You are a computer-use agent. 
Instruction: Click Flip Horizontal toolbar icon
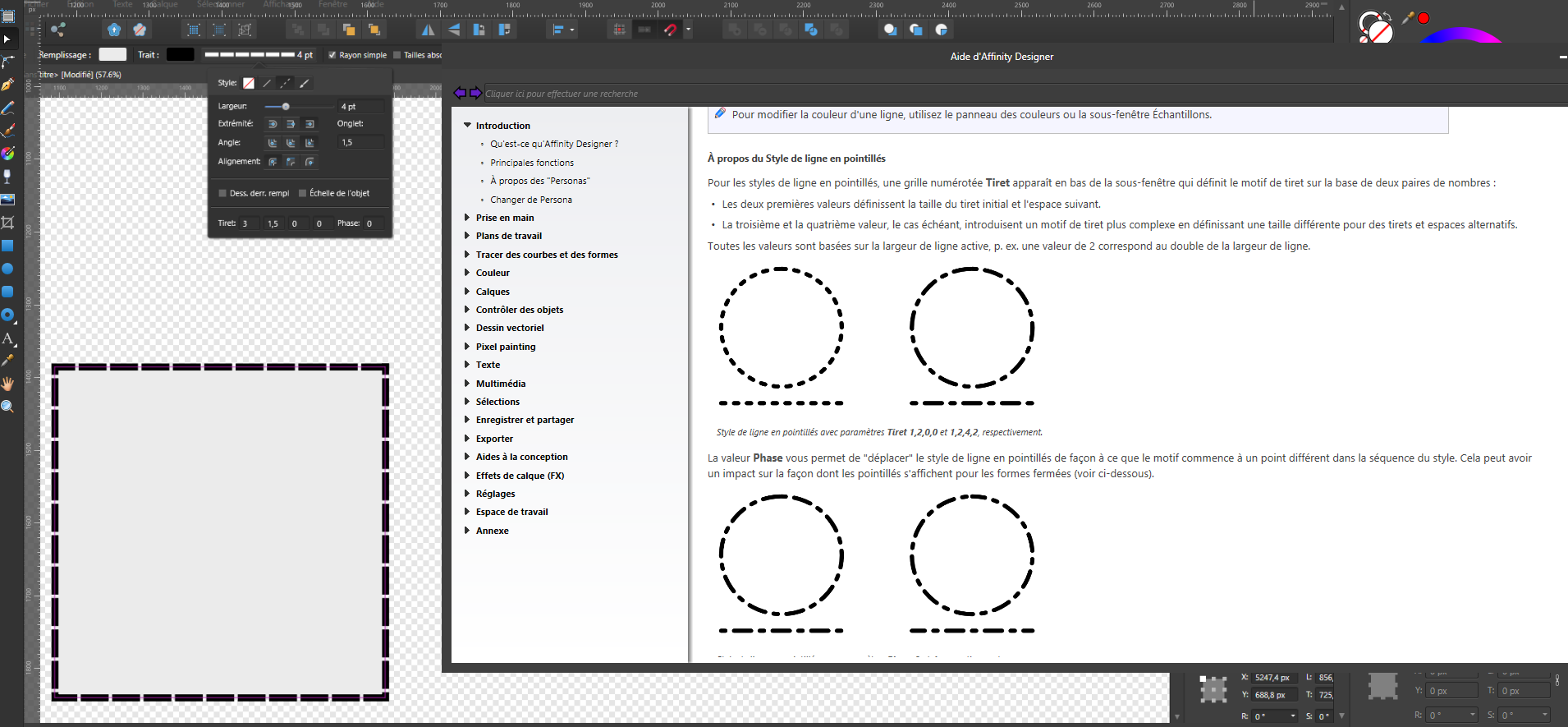tap(428, 30)
